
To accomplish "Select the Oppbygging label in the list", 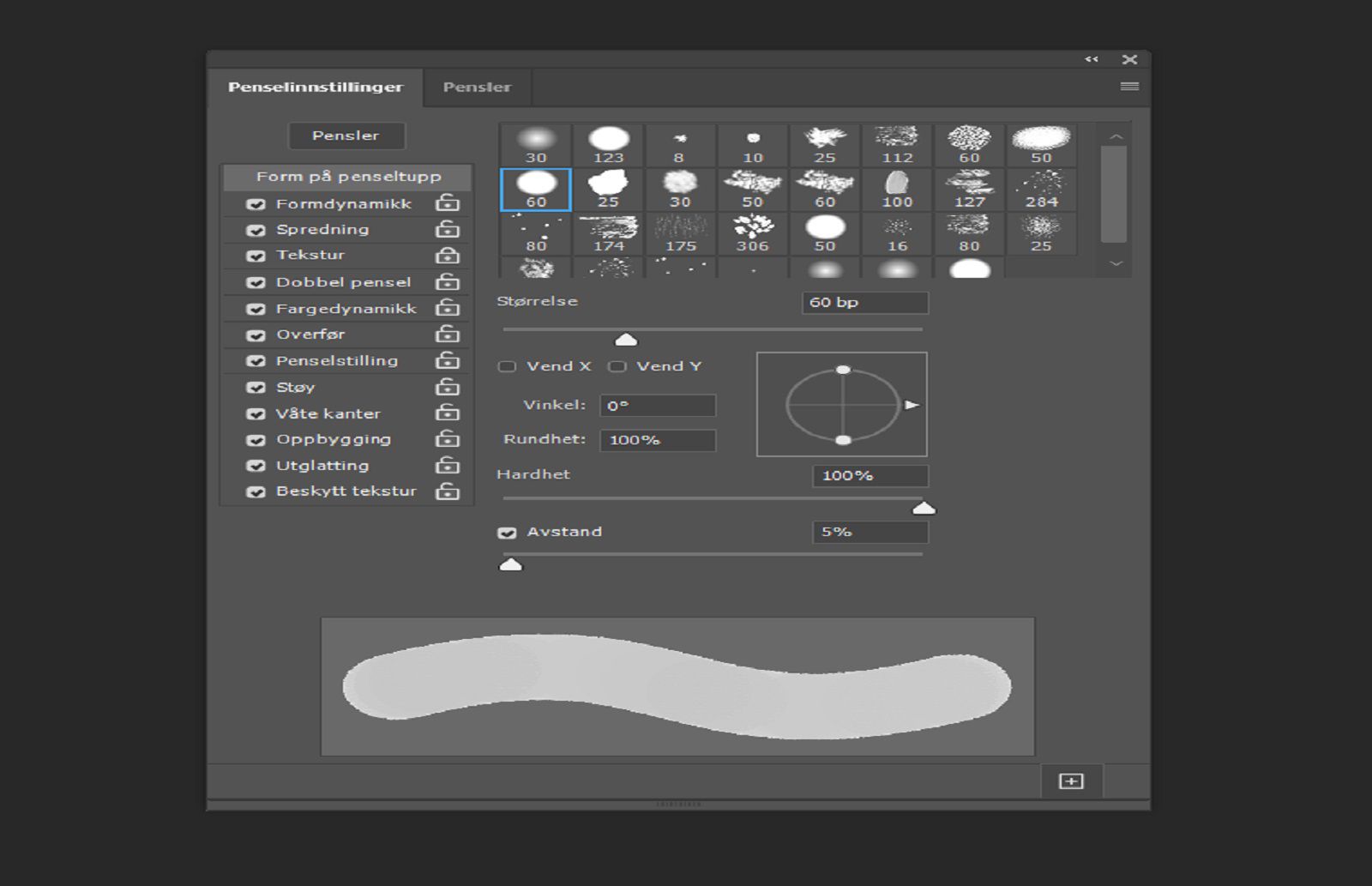I will 334,439.
